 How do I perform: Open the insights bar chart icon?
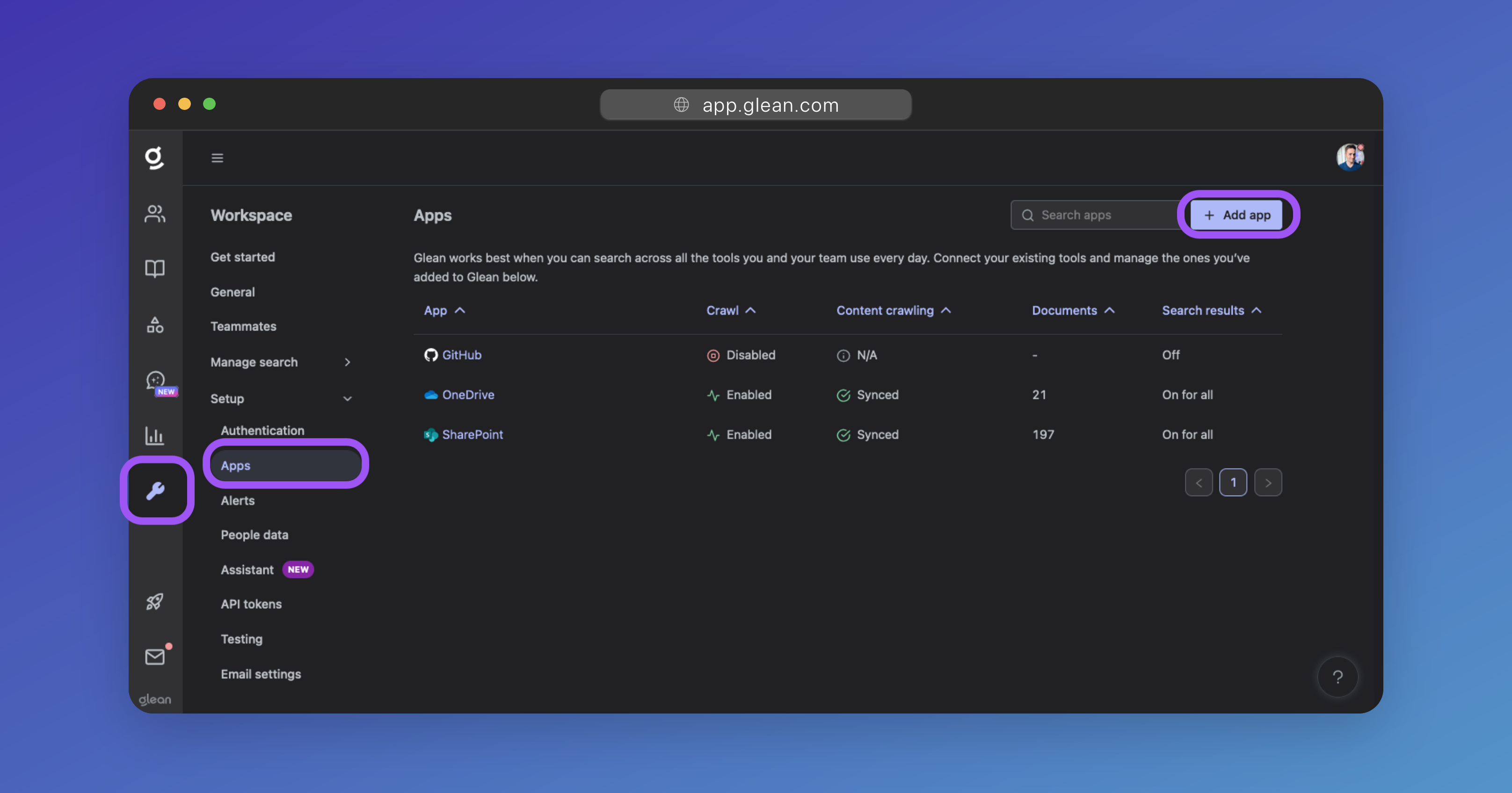[x=154, y=435]
